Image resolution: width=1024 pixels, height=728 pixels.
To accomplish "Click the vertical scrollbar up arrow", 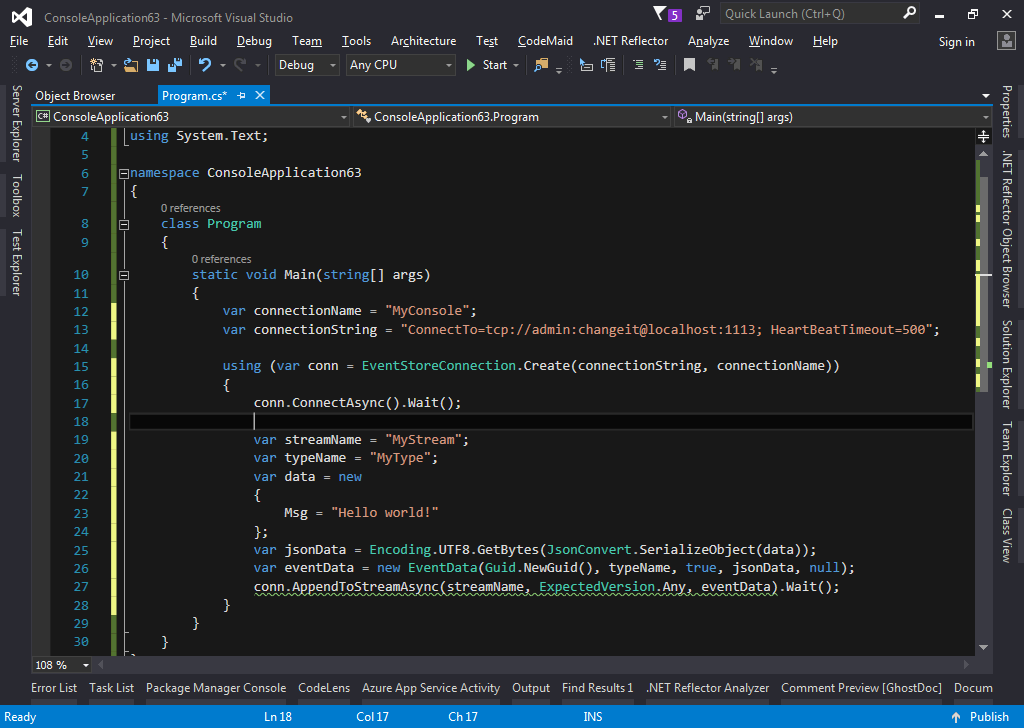I will (984, 153).
